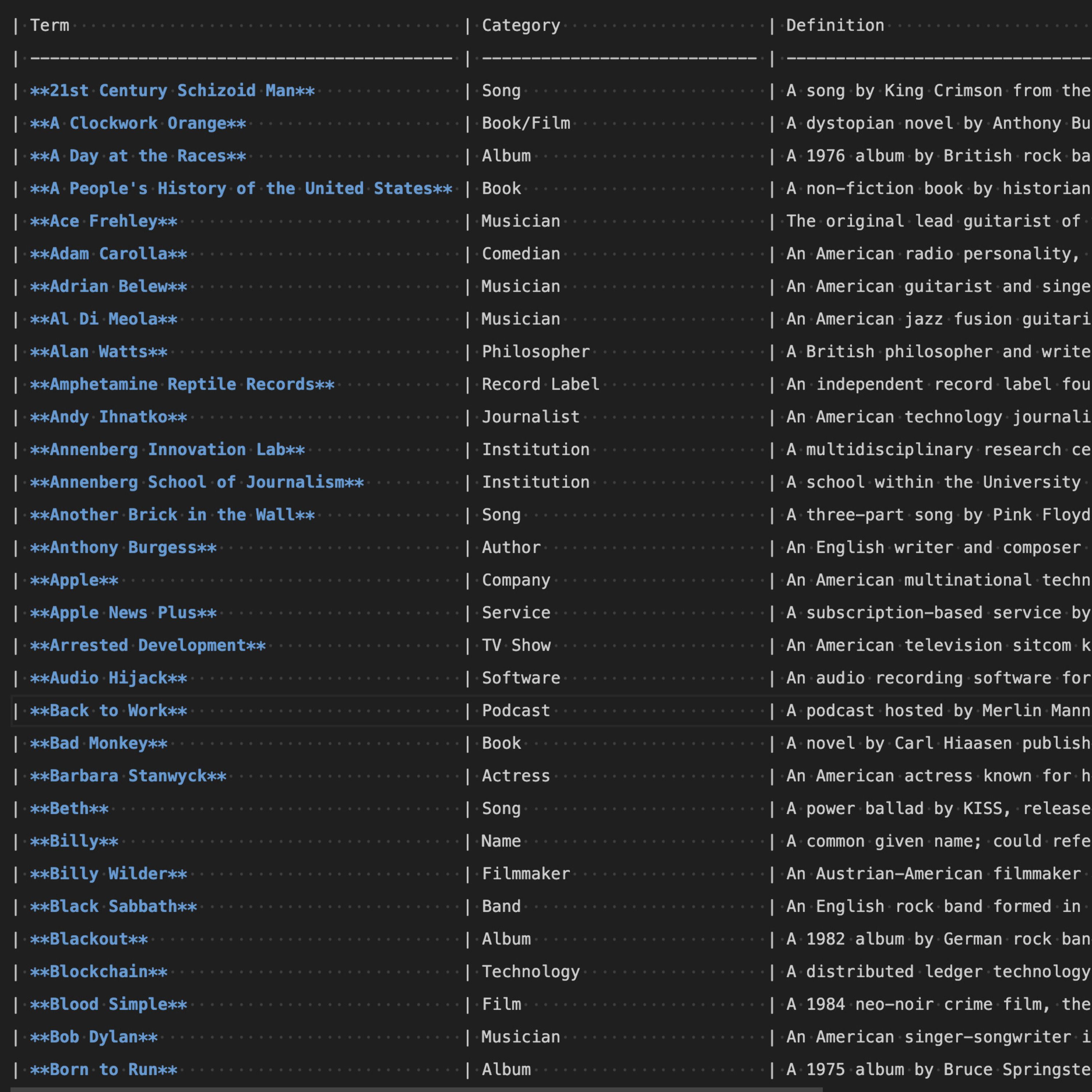This screenshot has width=1092, height=1092.
Task: Click the term 'Alan Watts'
Action: (x=99, y=352)
